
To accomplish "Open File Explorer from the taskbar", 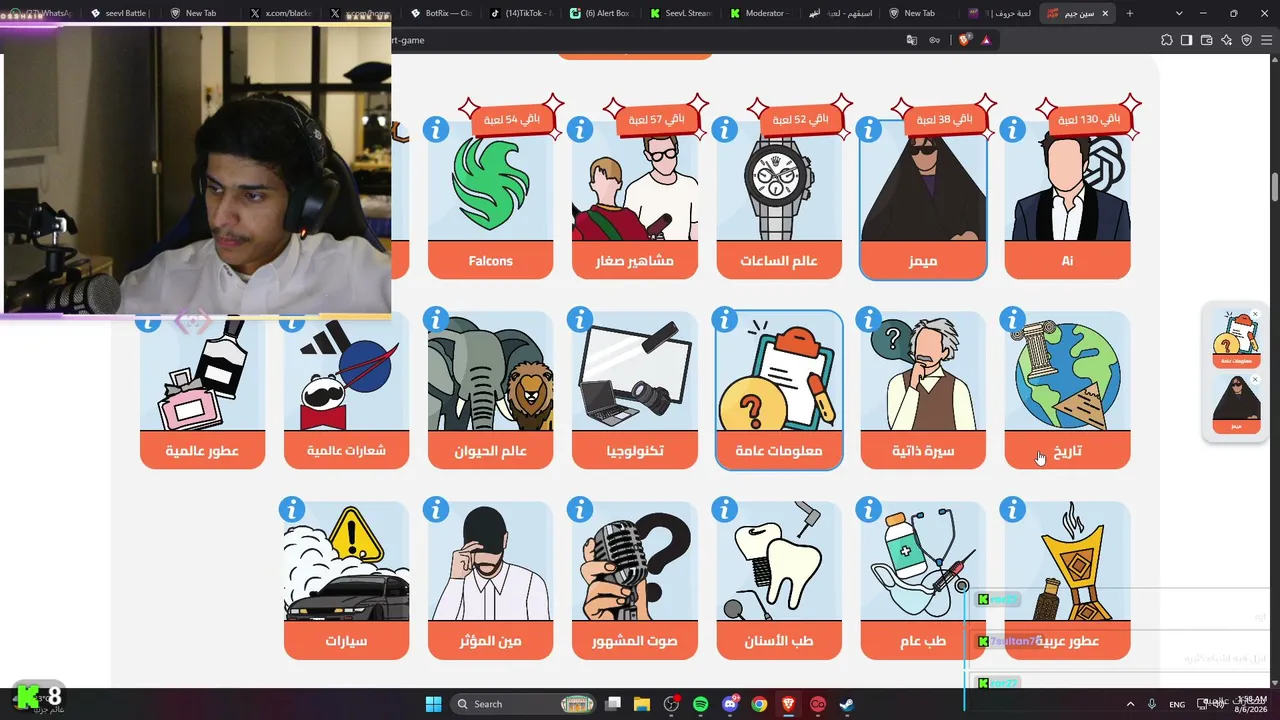I will pyautogui.click(x=642, y=704).
